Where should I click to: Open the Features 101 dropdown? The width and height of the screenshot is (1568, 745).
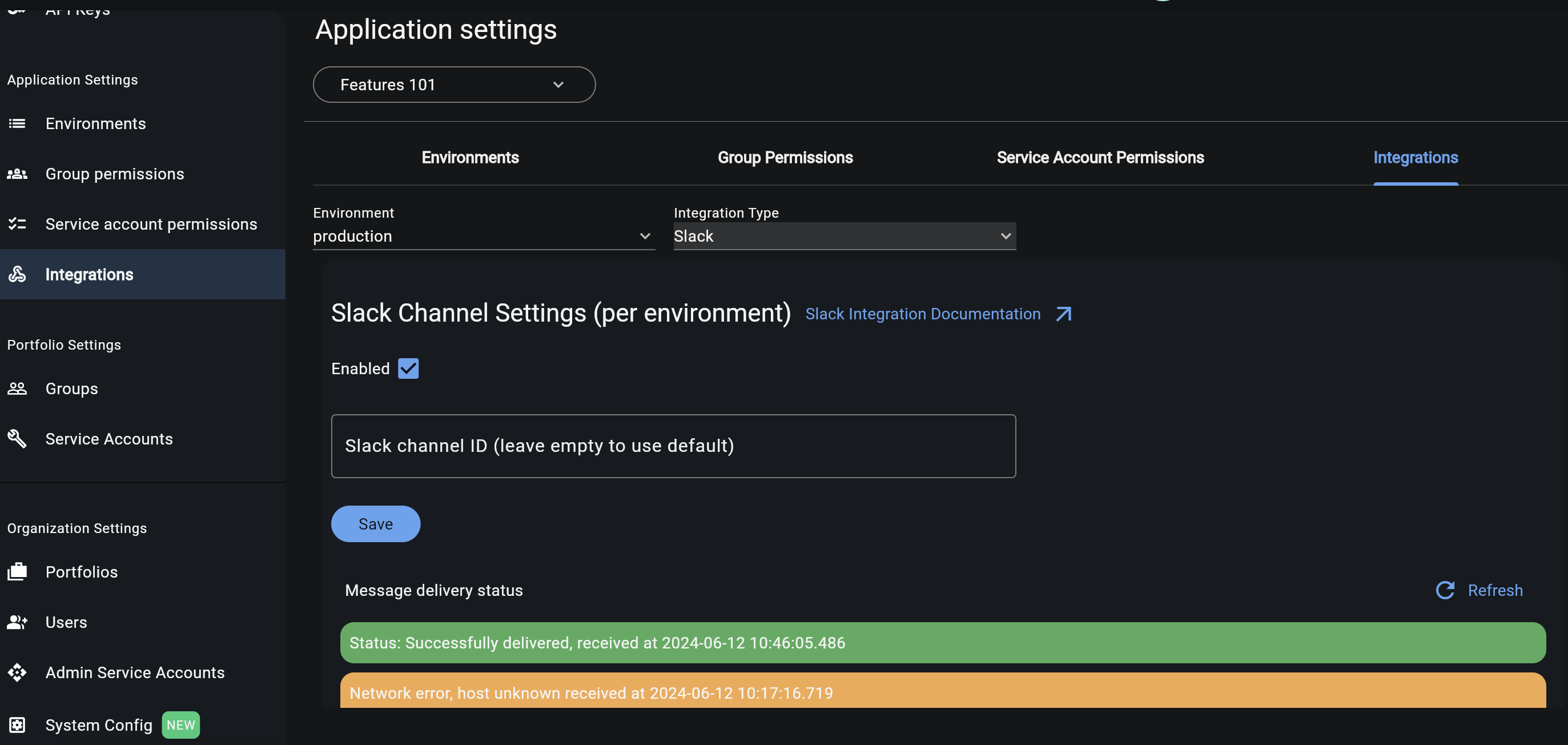tap(454, 85)
